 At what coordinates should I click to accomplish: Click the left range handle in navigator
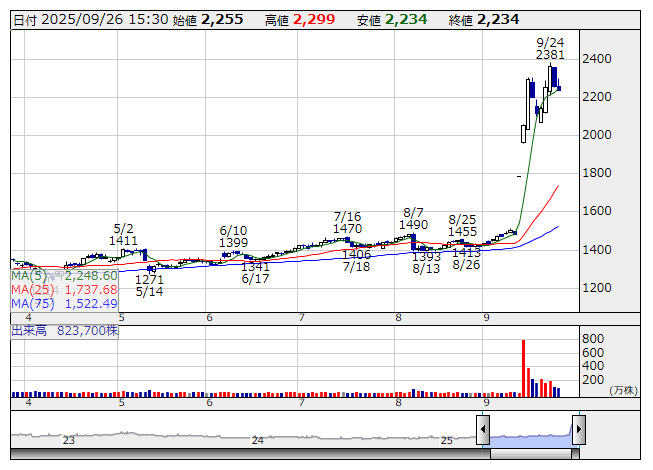pyautogui.click(x=483, y=430)
